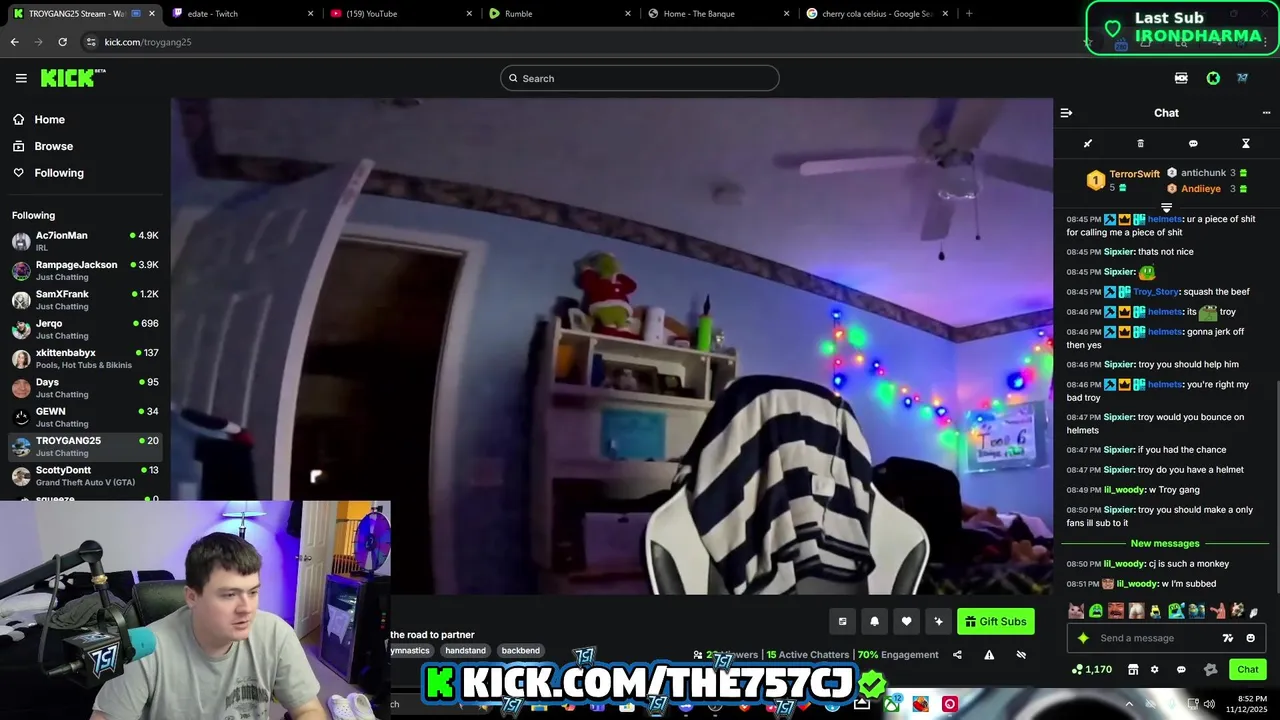The width and height of the screenshot is (1280, 720).
Task: Toggle the crossed-out eye hide icon
Action: pos(1021,655)
